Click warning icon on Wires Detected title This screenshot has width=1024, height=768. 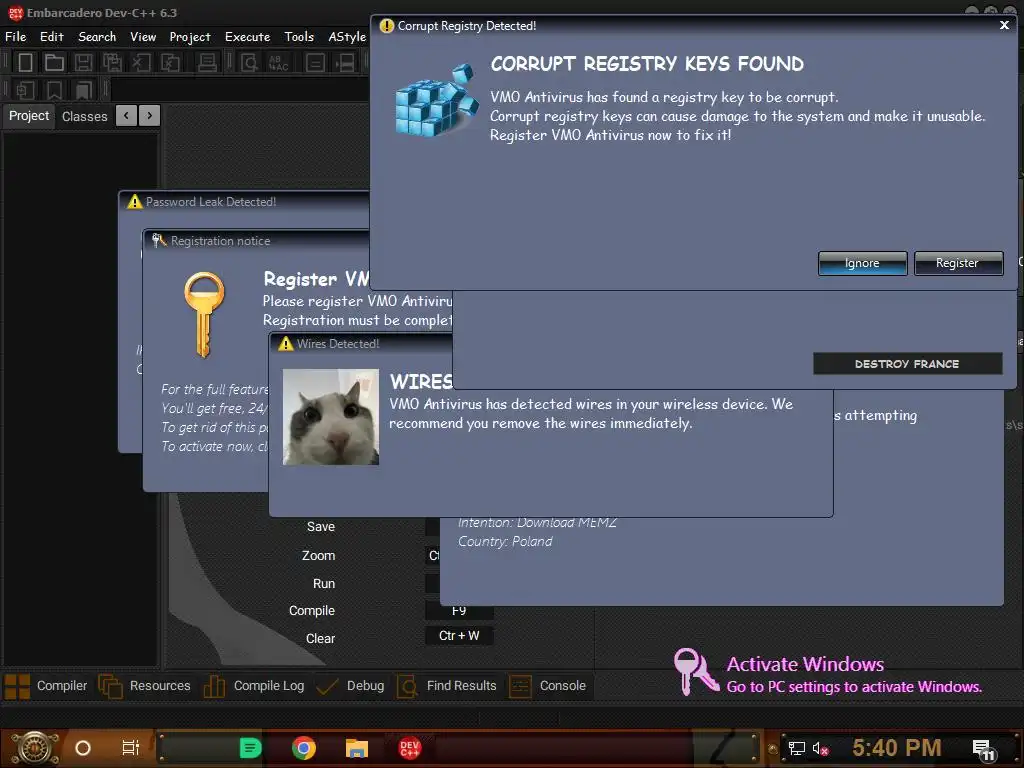coord(286,344)
